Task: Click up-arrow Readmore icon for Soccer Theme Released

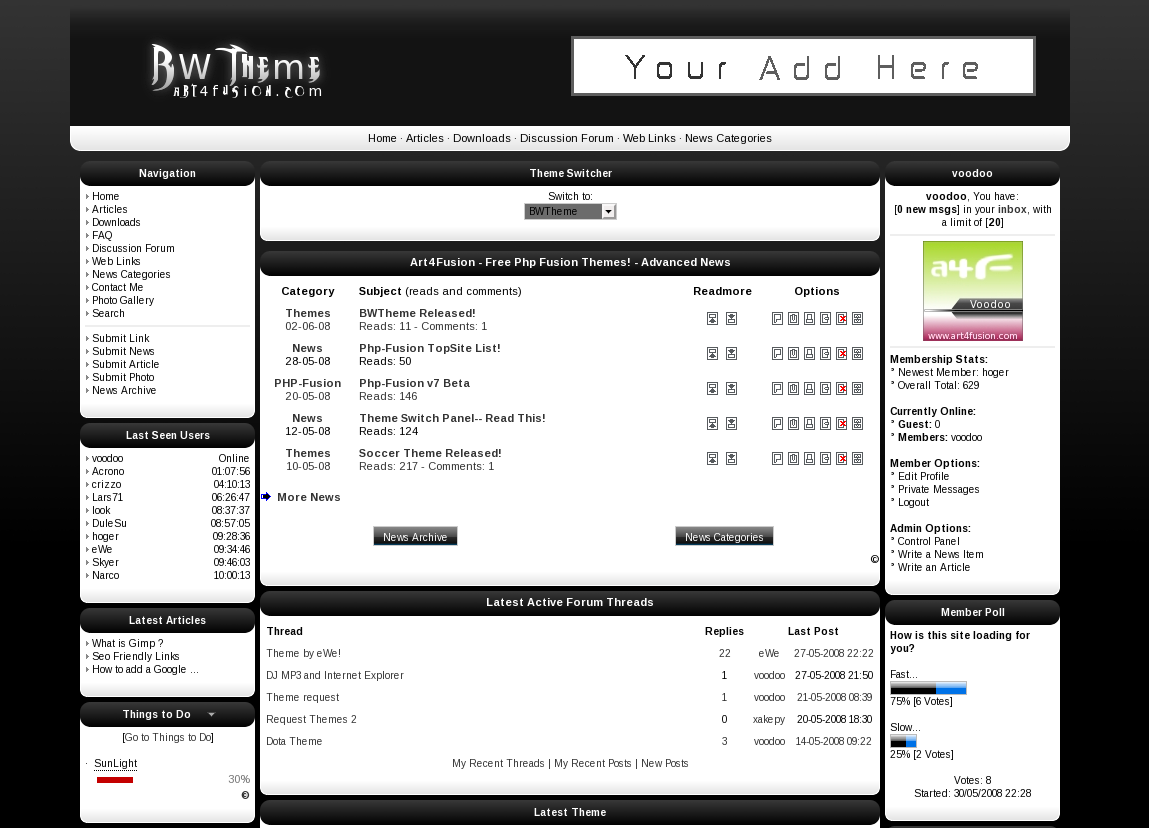Action: pos(712,459)
